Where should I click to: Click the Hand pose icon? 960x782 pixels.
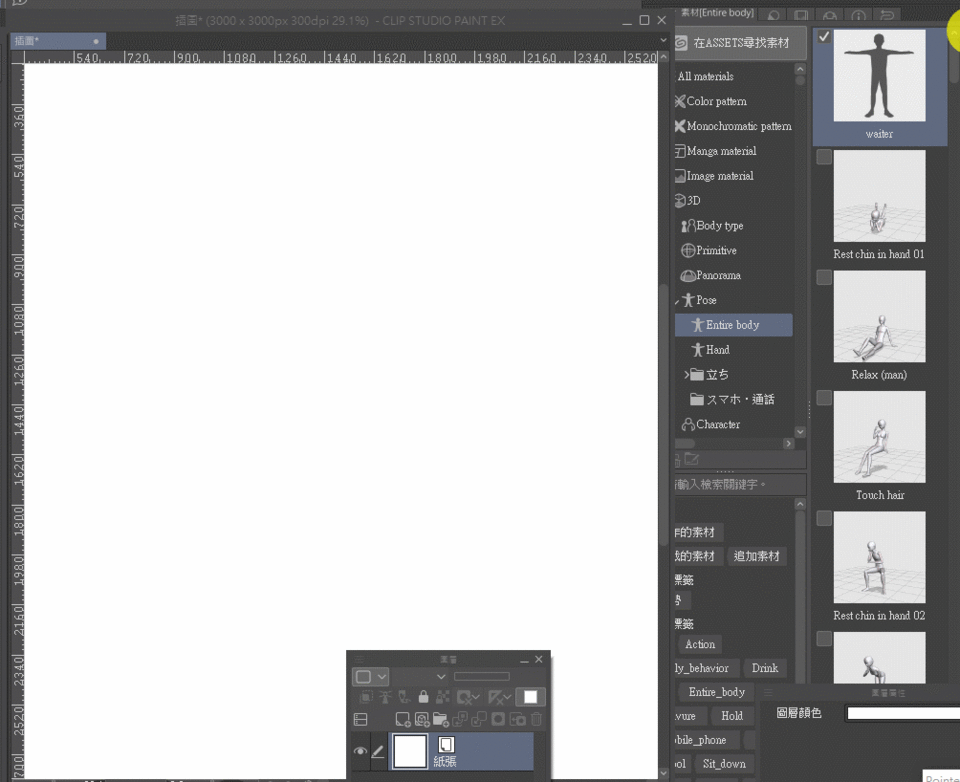coord(697,350)
